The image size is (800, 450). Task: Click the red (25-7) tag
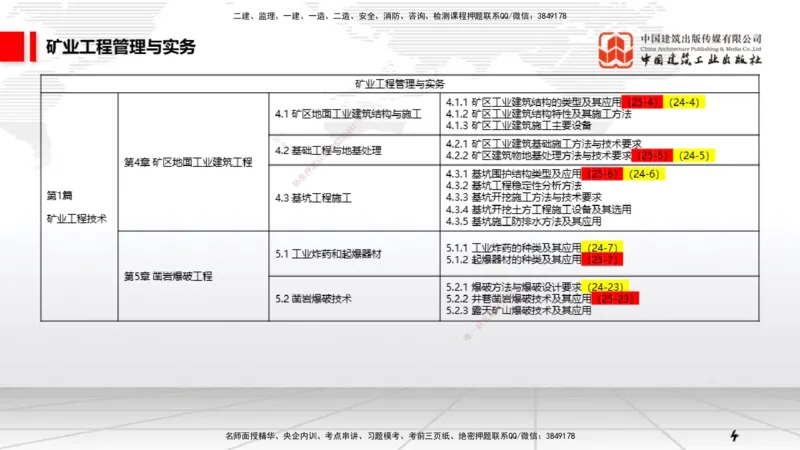tap(603, 260)
